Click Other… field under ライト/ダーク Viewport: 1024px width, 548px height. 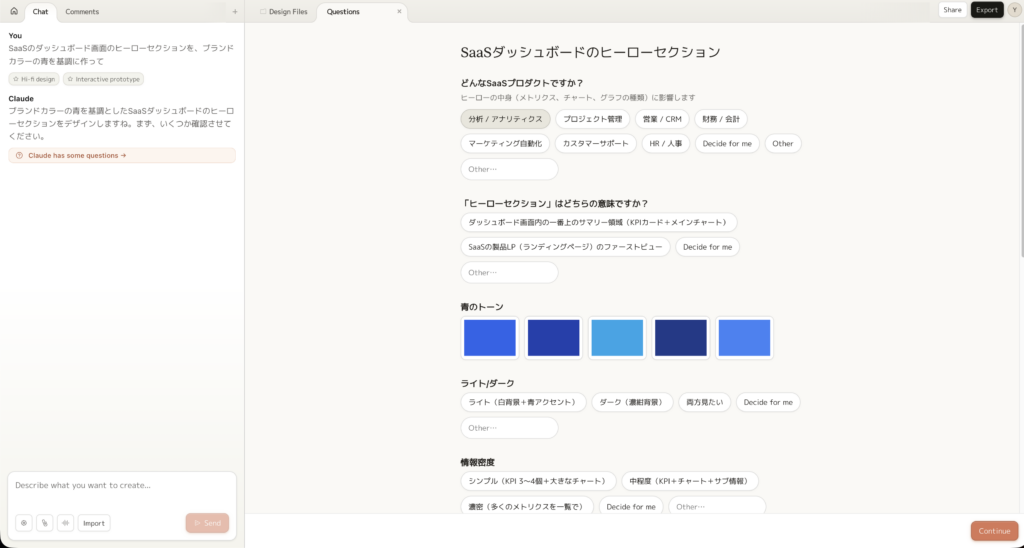click(509, 428)
